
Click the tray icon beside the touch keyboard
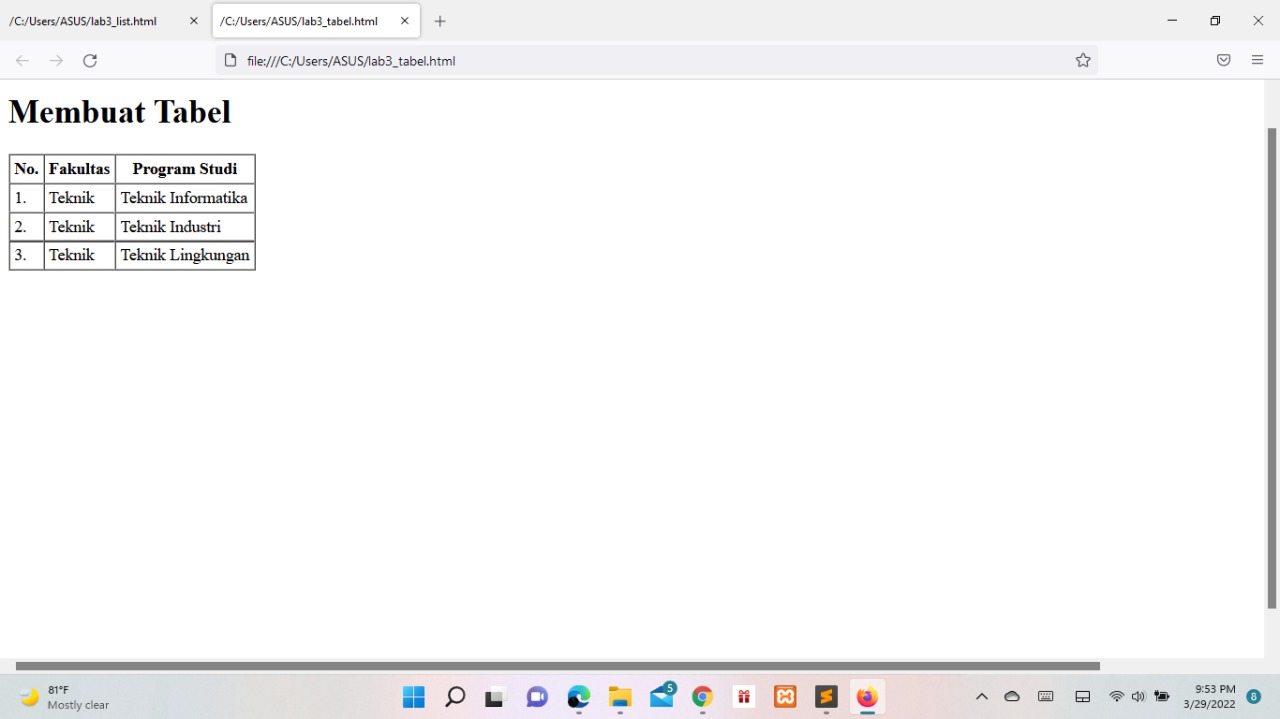click(1082, 697)
